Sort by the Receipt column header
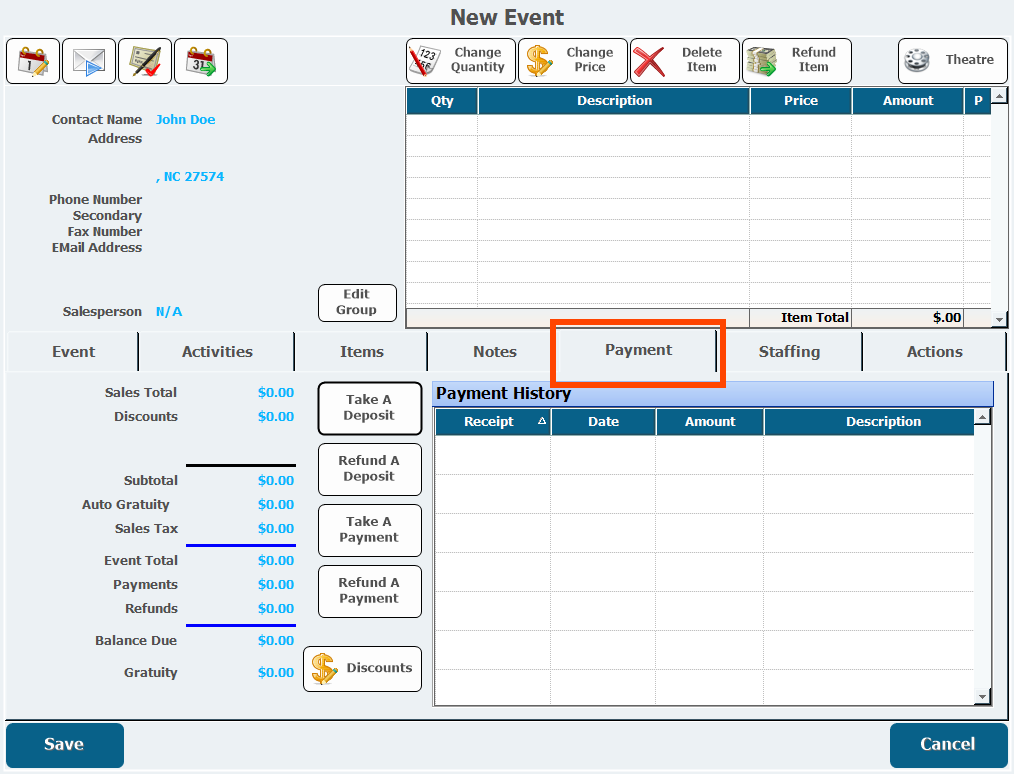This screenshot has width=1014, height=774. (490, 422)
